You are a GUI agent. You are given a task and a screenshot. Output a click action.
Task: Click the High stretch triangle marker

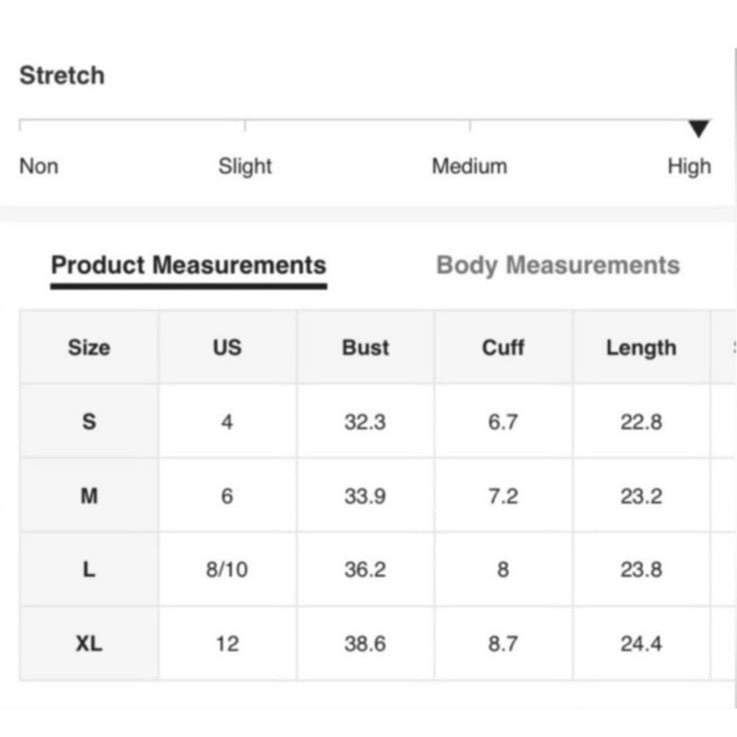tap(698, 128)
